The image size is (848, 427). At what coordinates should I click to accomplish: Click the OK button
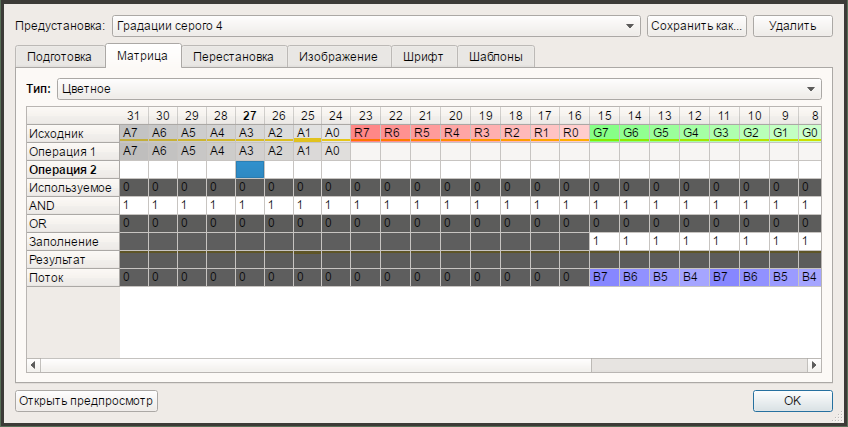(792, 401)
